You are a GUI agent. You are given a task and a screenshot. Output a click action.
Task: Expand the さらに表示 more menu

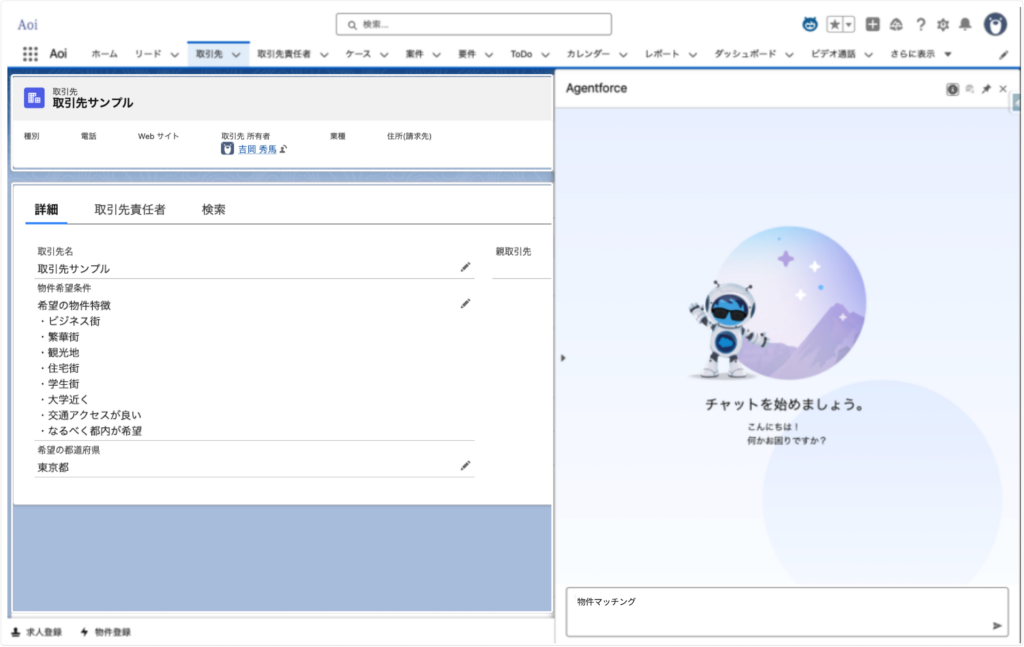921,54
